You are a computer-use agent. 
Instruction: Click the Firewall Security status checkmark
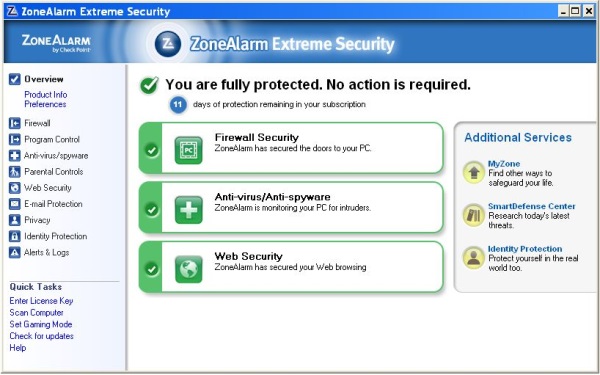click(152, 150)
